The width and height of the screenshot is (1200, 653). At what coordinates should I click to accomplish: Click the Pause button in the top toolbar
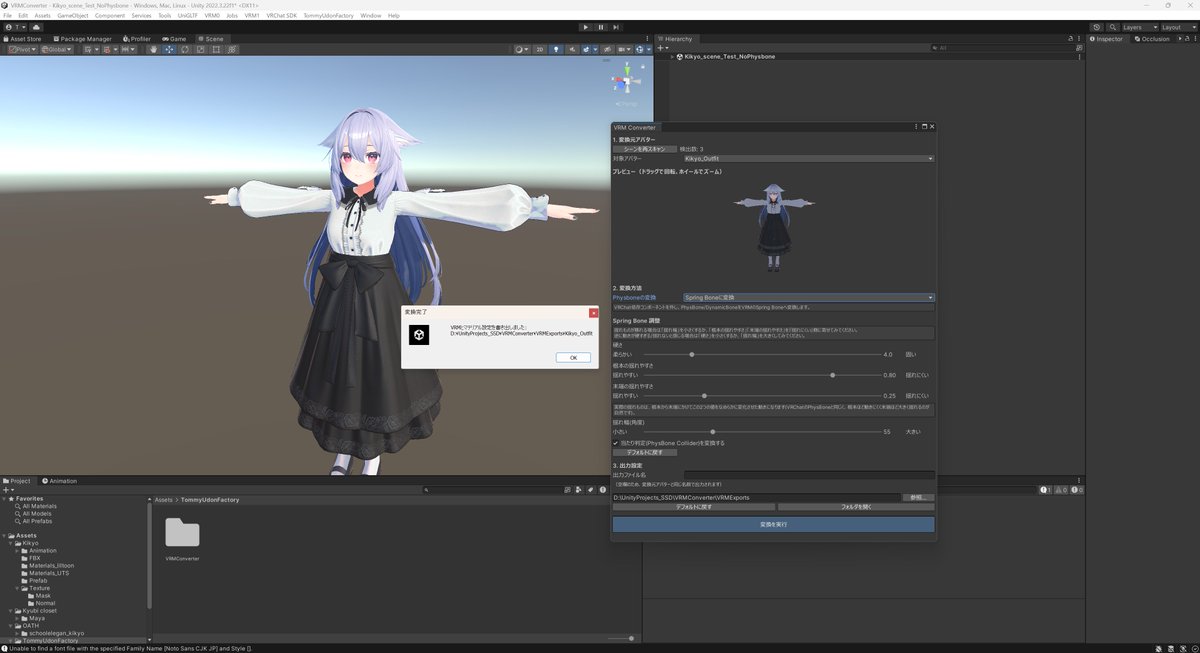click(600, 27)
